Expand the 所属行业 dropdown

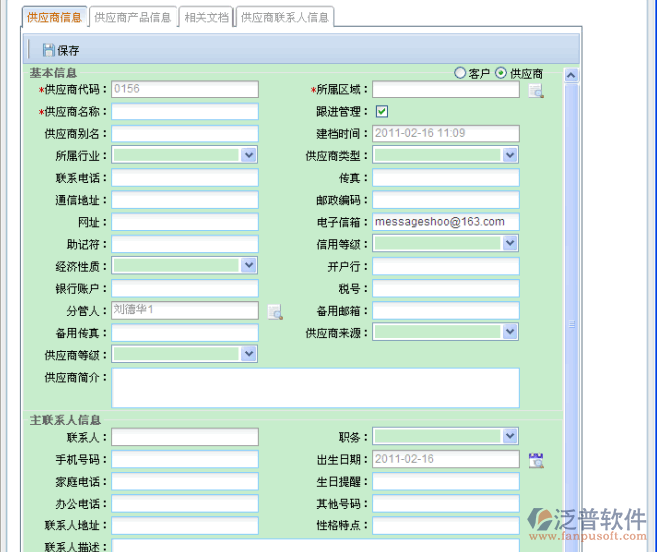tap(249, 155)
